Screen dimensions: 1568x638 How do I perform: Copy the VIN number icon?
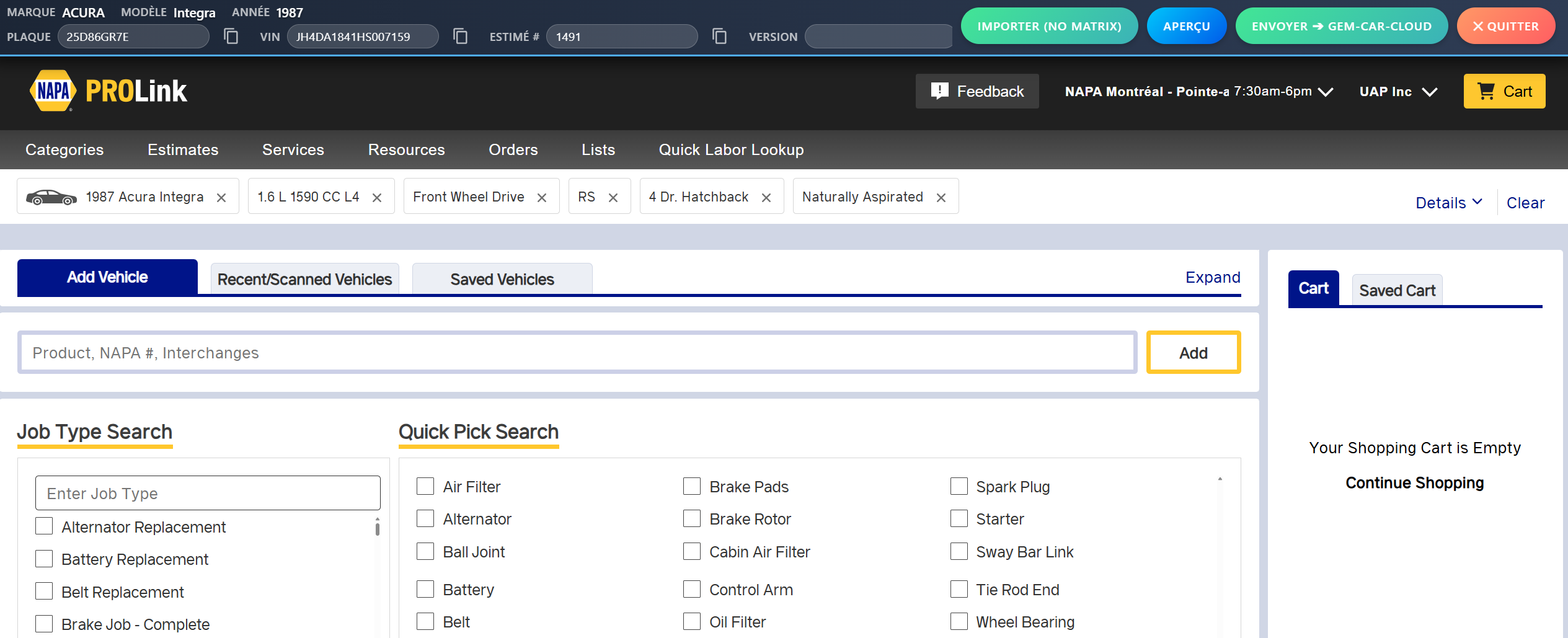click(x=460, y=37)
